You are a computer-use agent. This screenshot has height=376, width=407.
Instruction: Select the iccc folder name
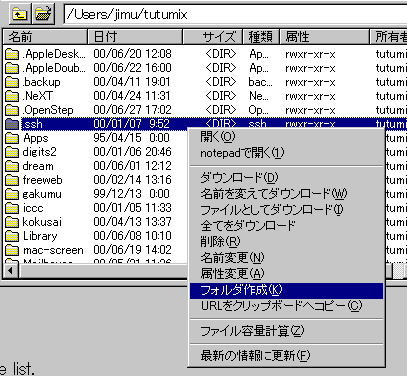33,208
